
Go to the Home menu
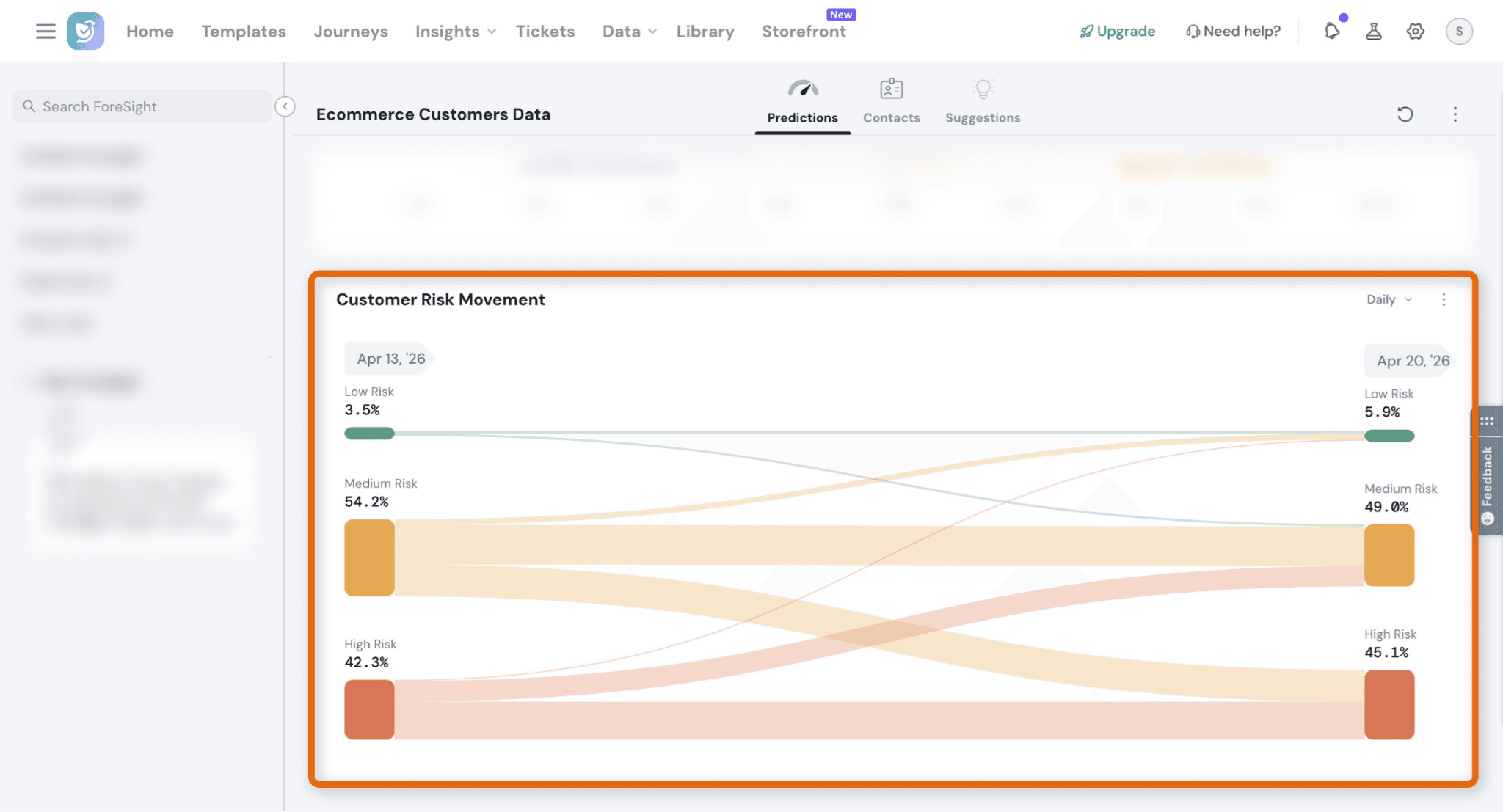tap(150, 31)
